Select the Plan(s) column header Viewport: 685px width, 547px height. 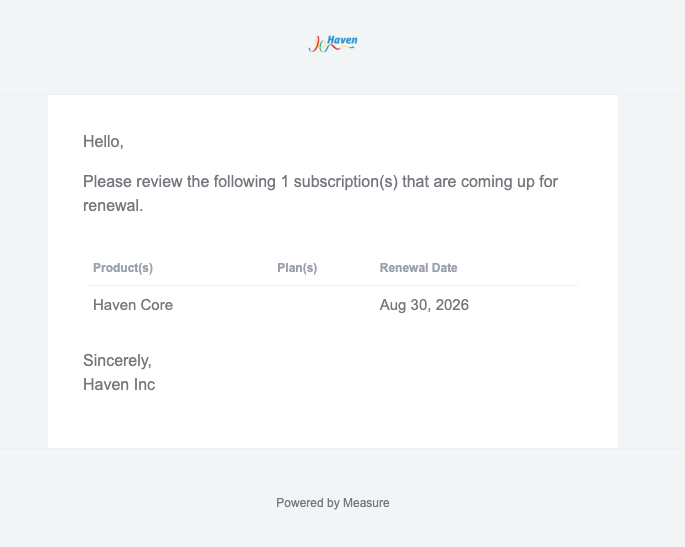tap(297, 268)
